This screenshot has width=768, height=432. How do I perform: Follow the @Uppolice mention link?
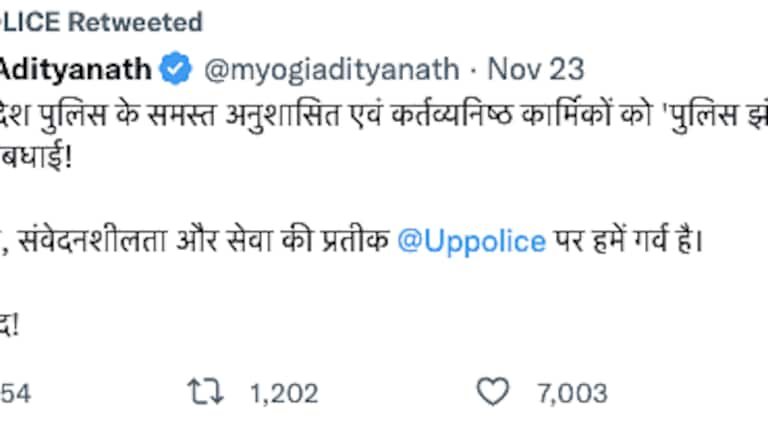471,242
